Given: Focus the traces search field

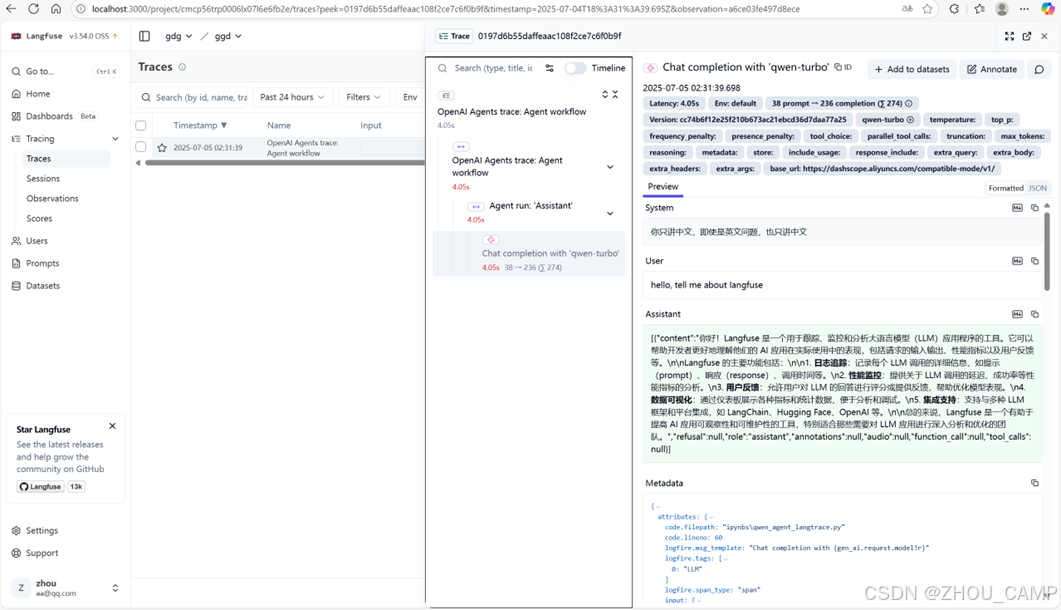Looking at the screenshot, I should [x=192, y=97].
